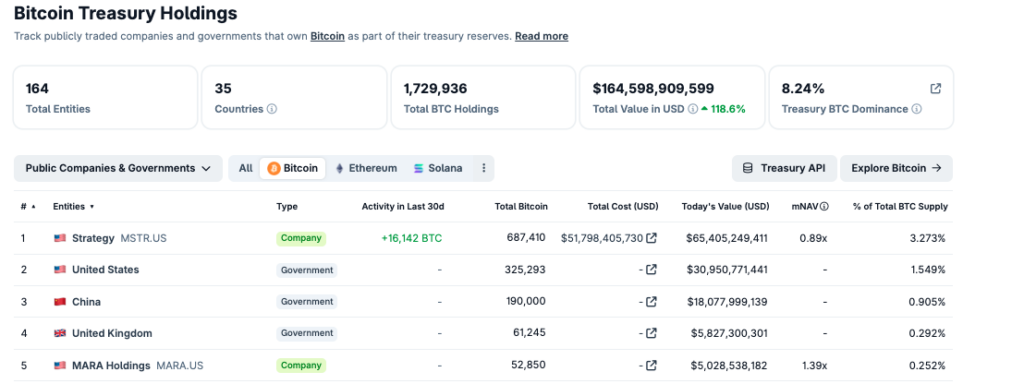1024x384 pixels.
Task: Click the info icon next to Countries
Action: point(272,109)
